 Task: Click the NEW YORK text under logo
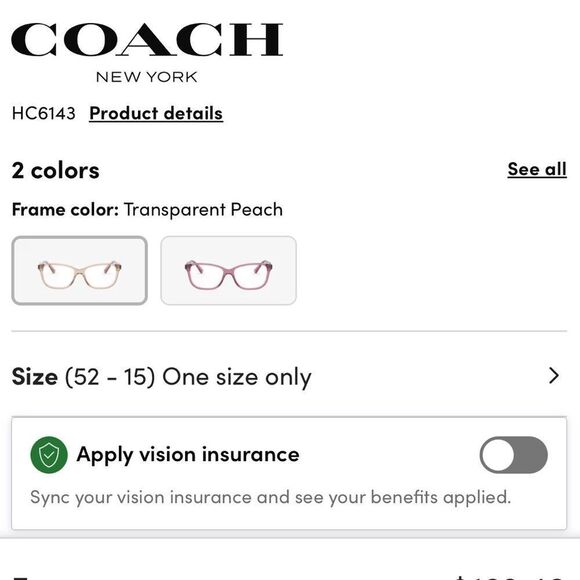coord(146,77)
